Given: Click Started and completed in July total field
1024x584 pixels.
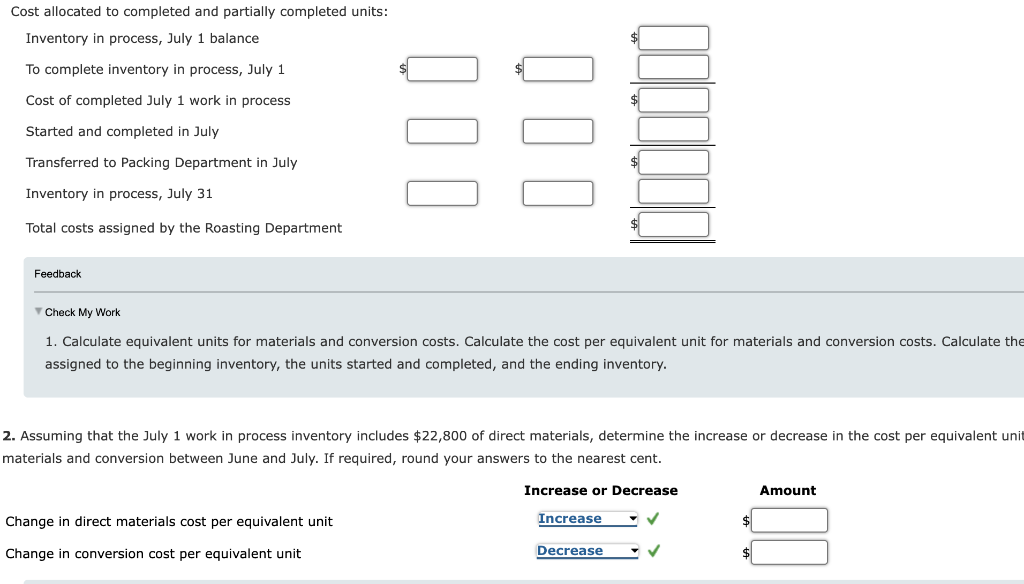Looking at the screenshot, I should click(673, 129).
